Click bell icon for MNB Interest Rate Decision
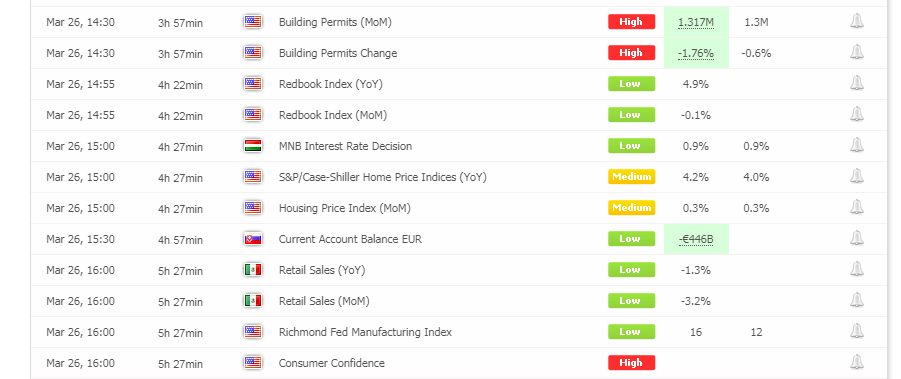The image size is (901, 379). pyautogui.click(x=856, y=146)
